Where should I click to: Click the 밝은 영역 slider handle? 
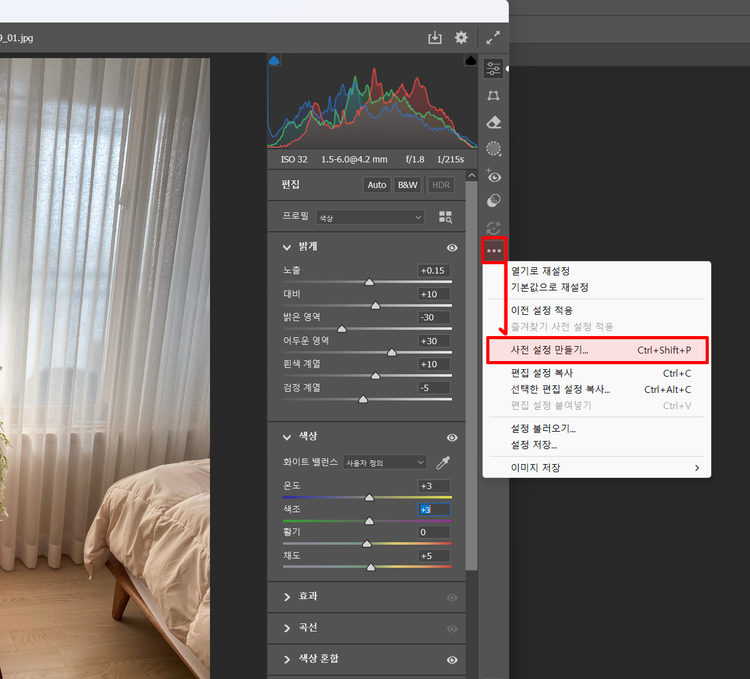tap(342, 329)
